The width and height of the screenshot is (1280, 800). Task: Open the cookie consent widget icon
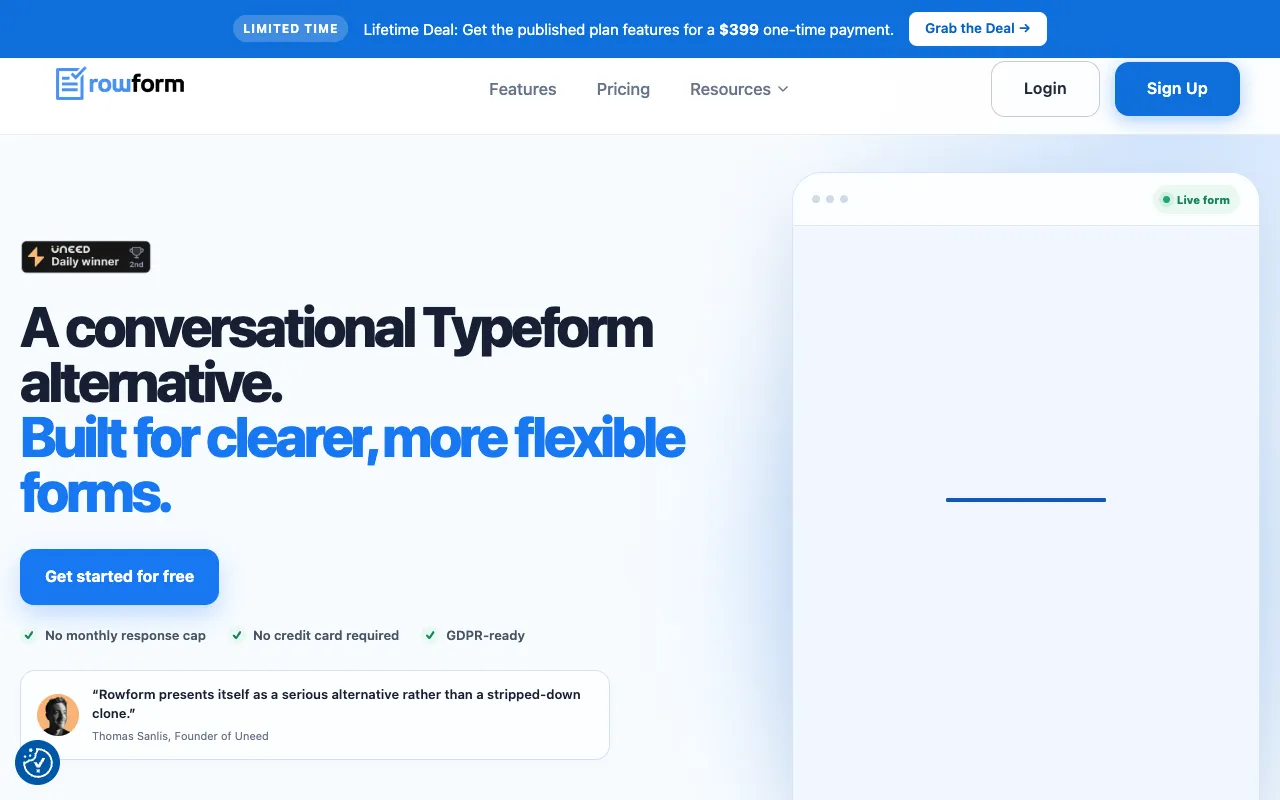(x=38, y=763)
